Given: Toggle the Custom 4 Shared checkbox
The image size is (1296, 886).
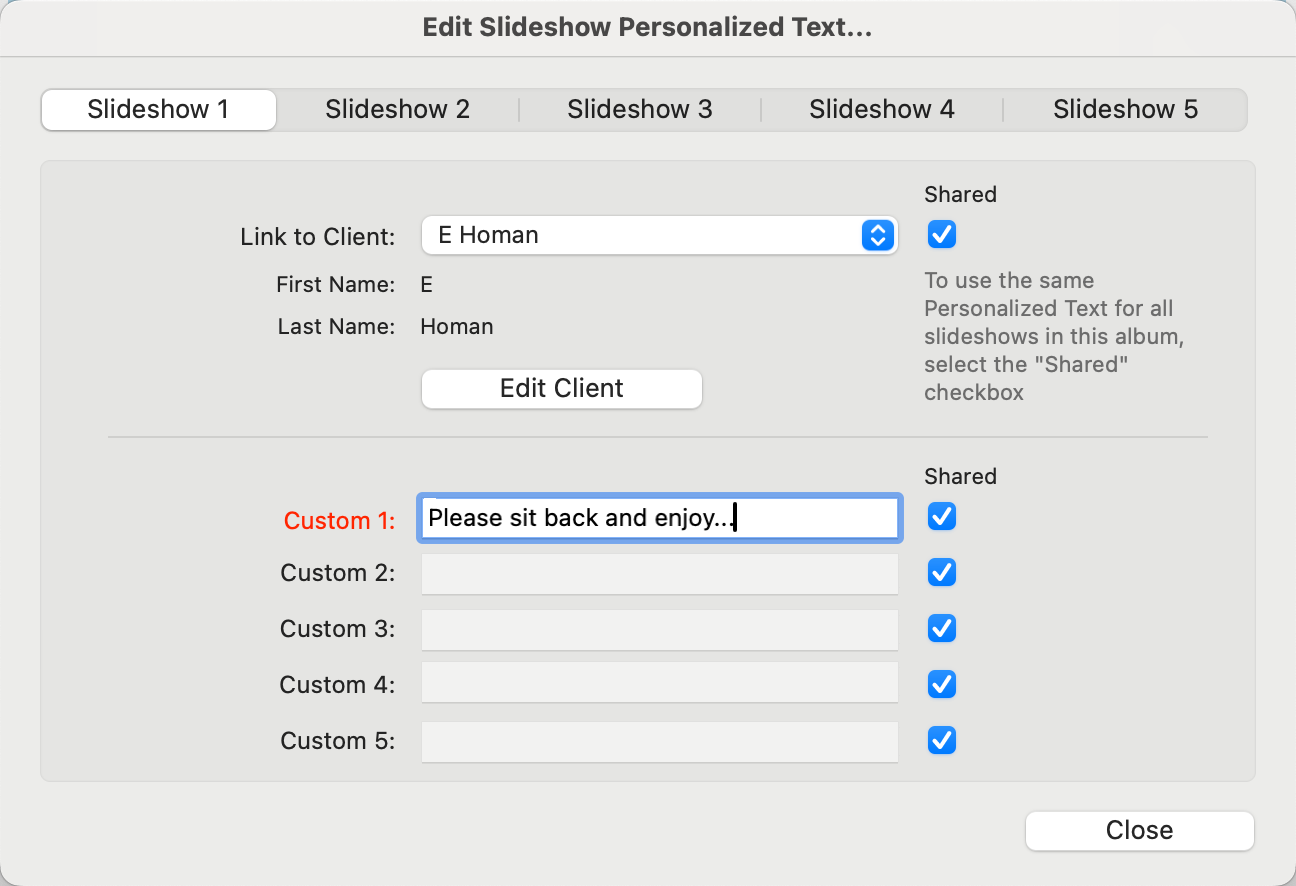Looking at the screenshot, I should pos(942,684).
